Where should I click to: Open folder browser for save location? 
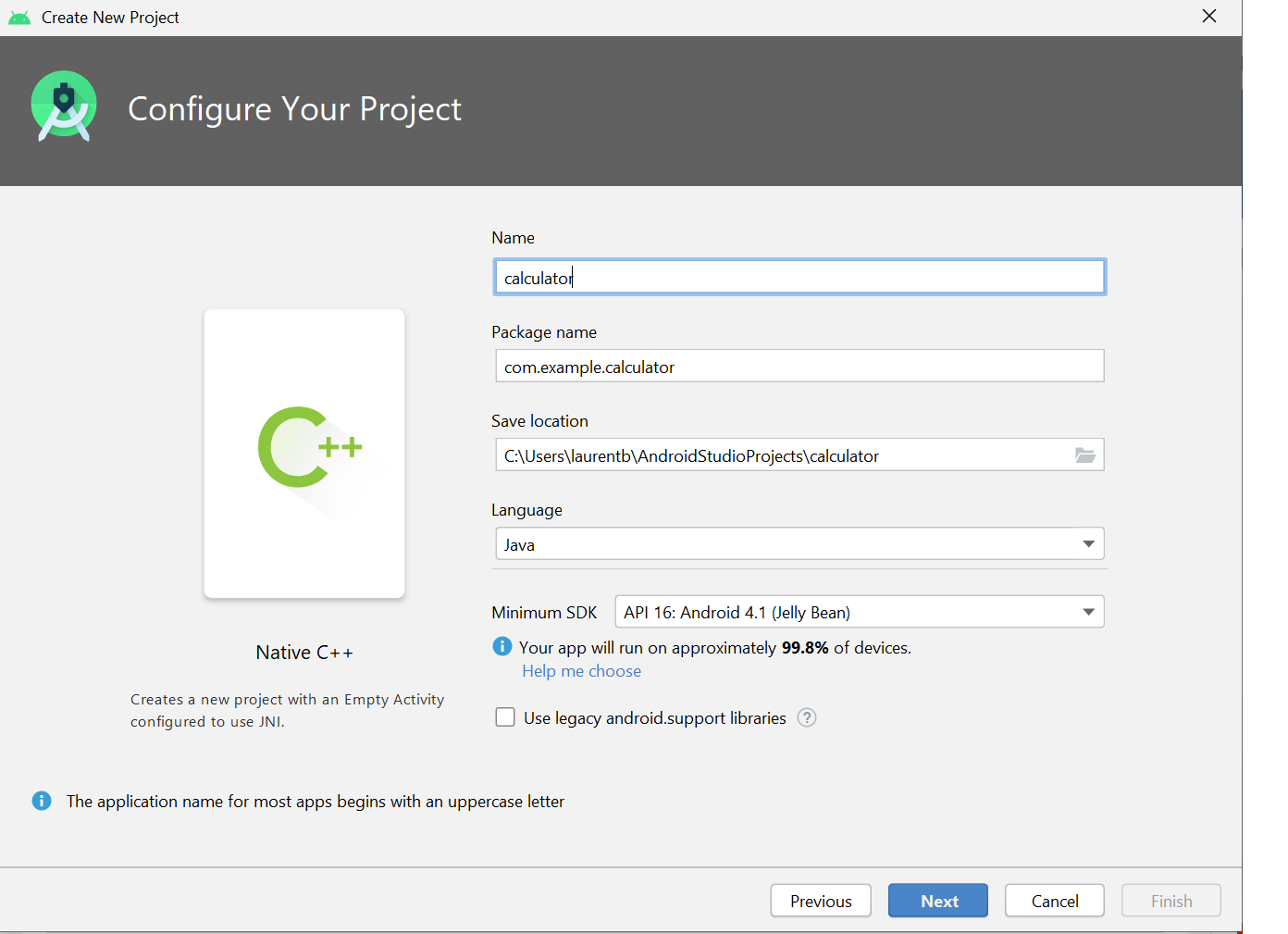1085,455
